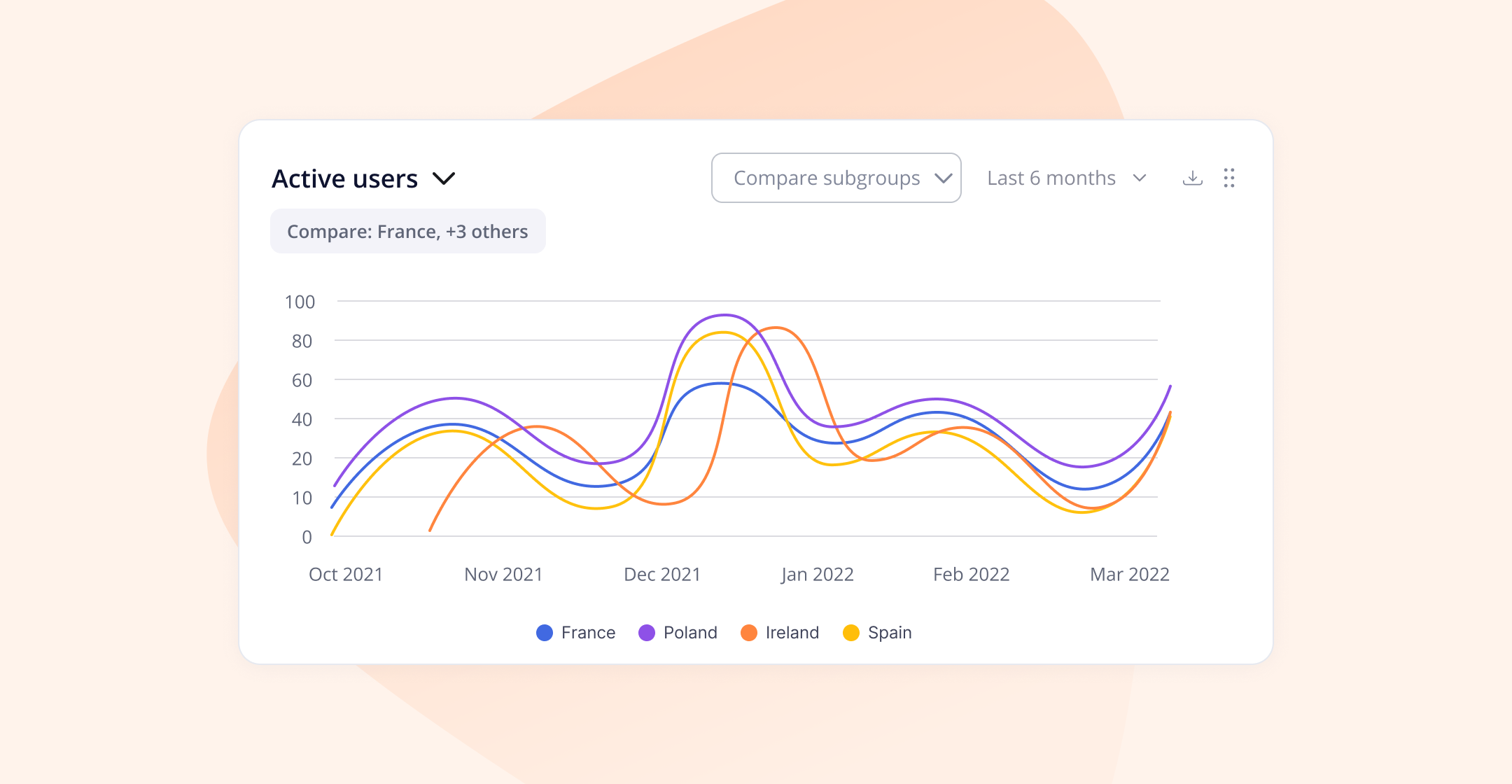The image size is (1512, 784).
Task: Open the Compare subgroups dropdown
Action: 836,178
